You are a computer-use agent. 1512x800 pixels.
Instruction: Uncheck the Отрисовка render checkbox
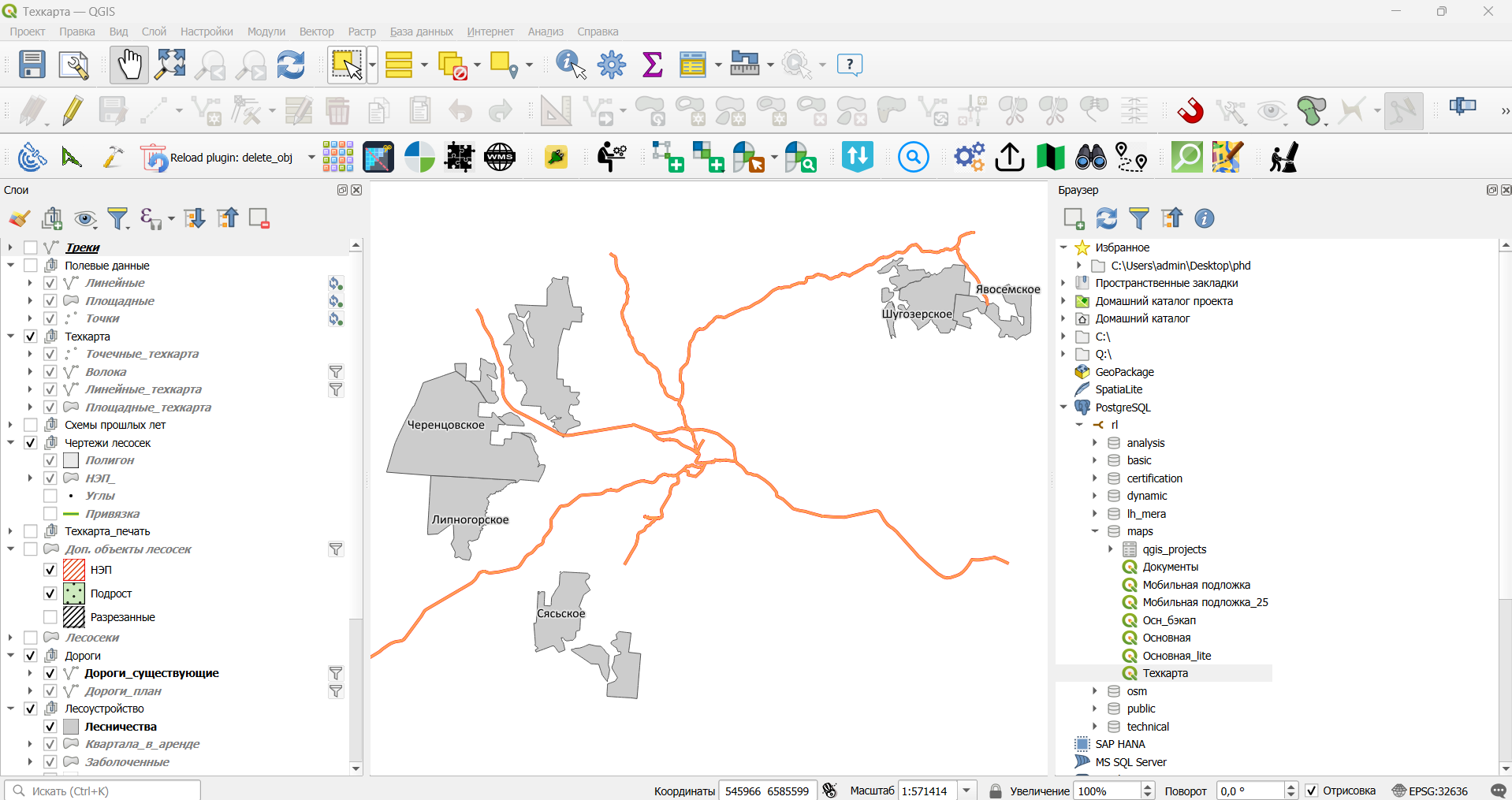pos(1312,791)
